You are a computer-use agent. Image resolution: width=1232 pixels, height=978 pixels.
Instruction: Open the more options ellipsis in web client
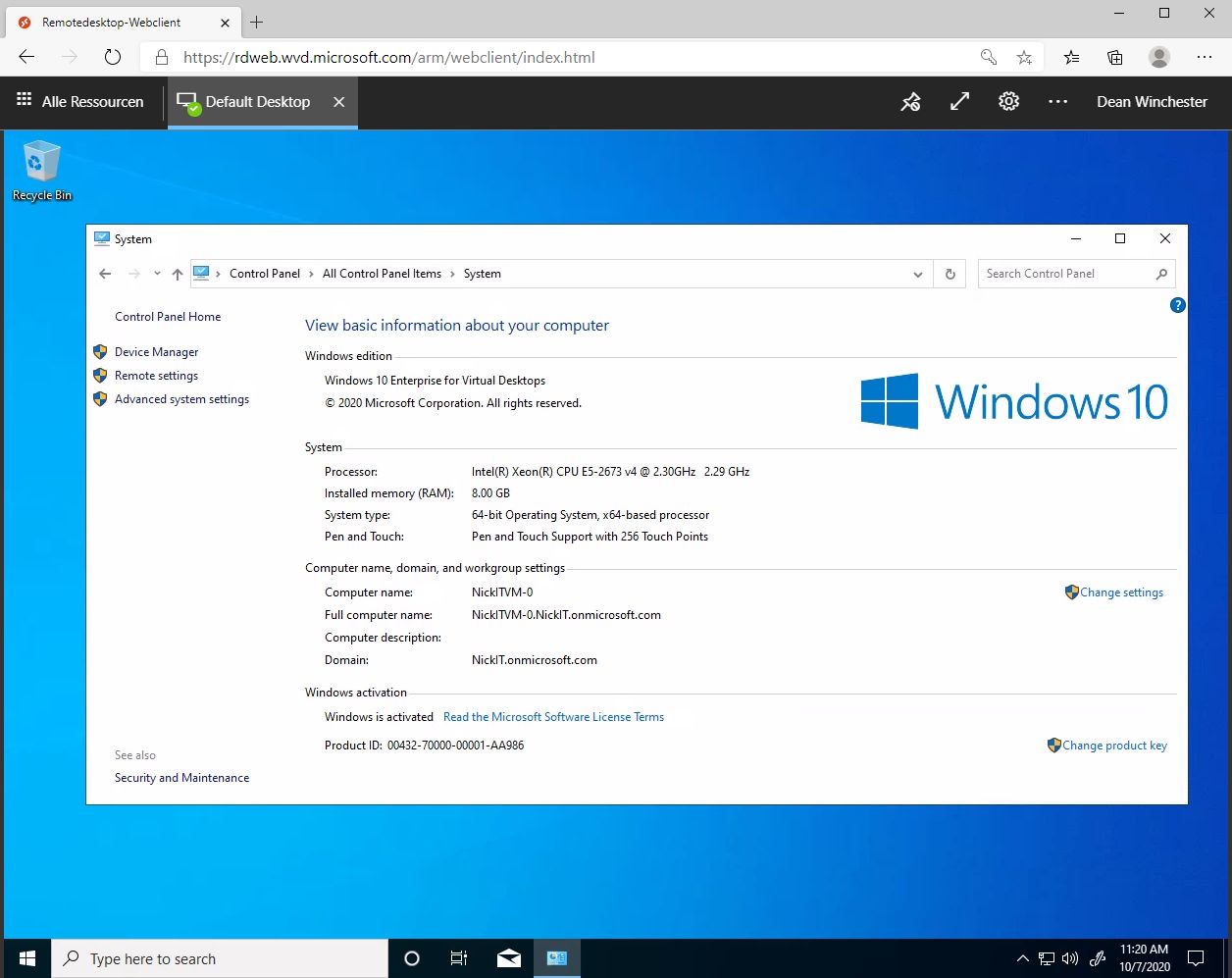click(x=1057, y=102)
